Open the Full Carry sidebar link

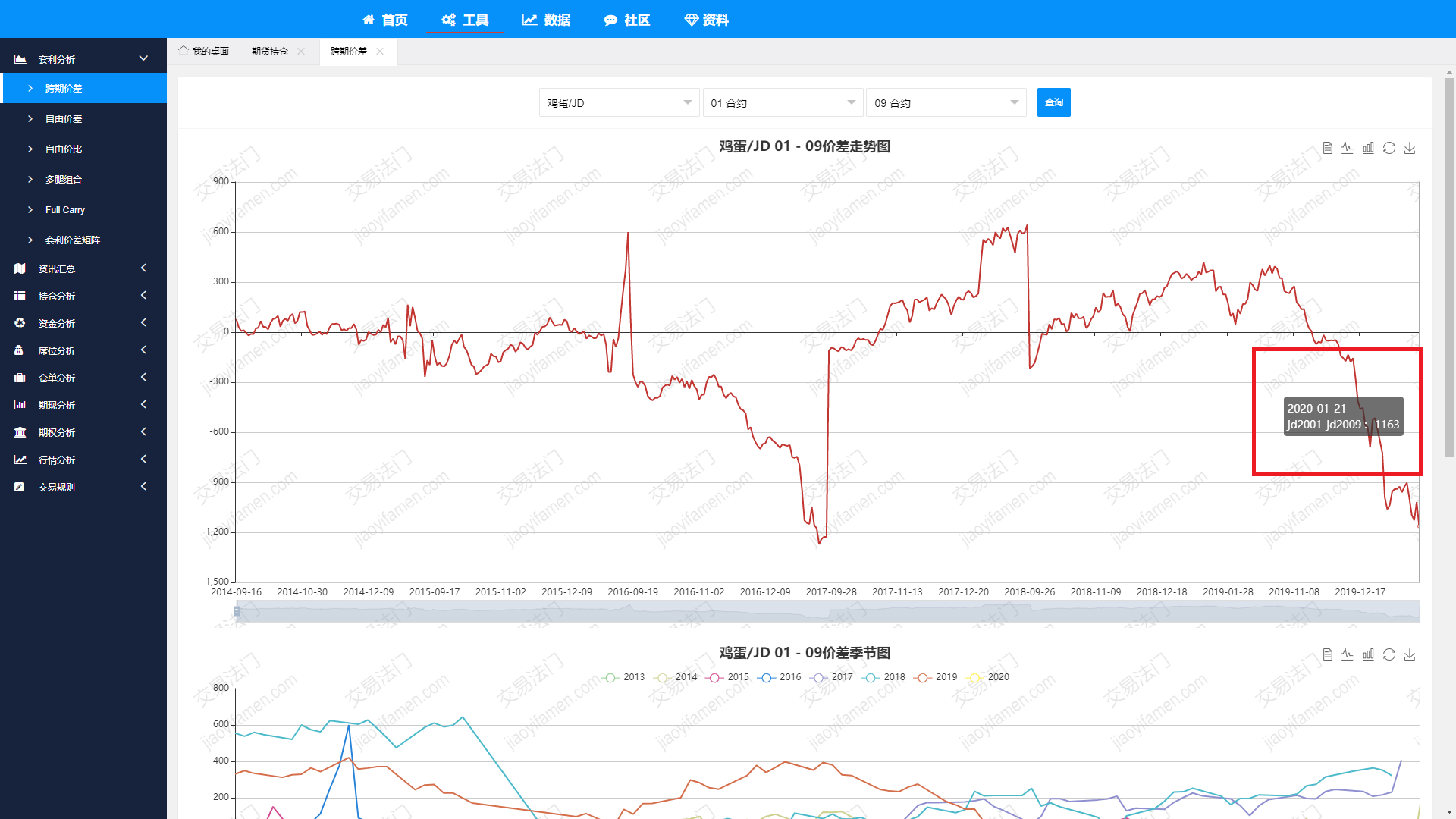65,210
